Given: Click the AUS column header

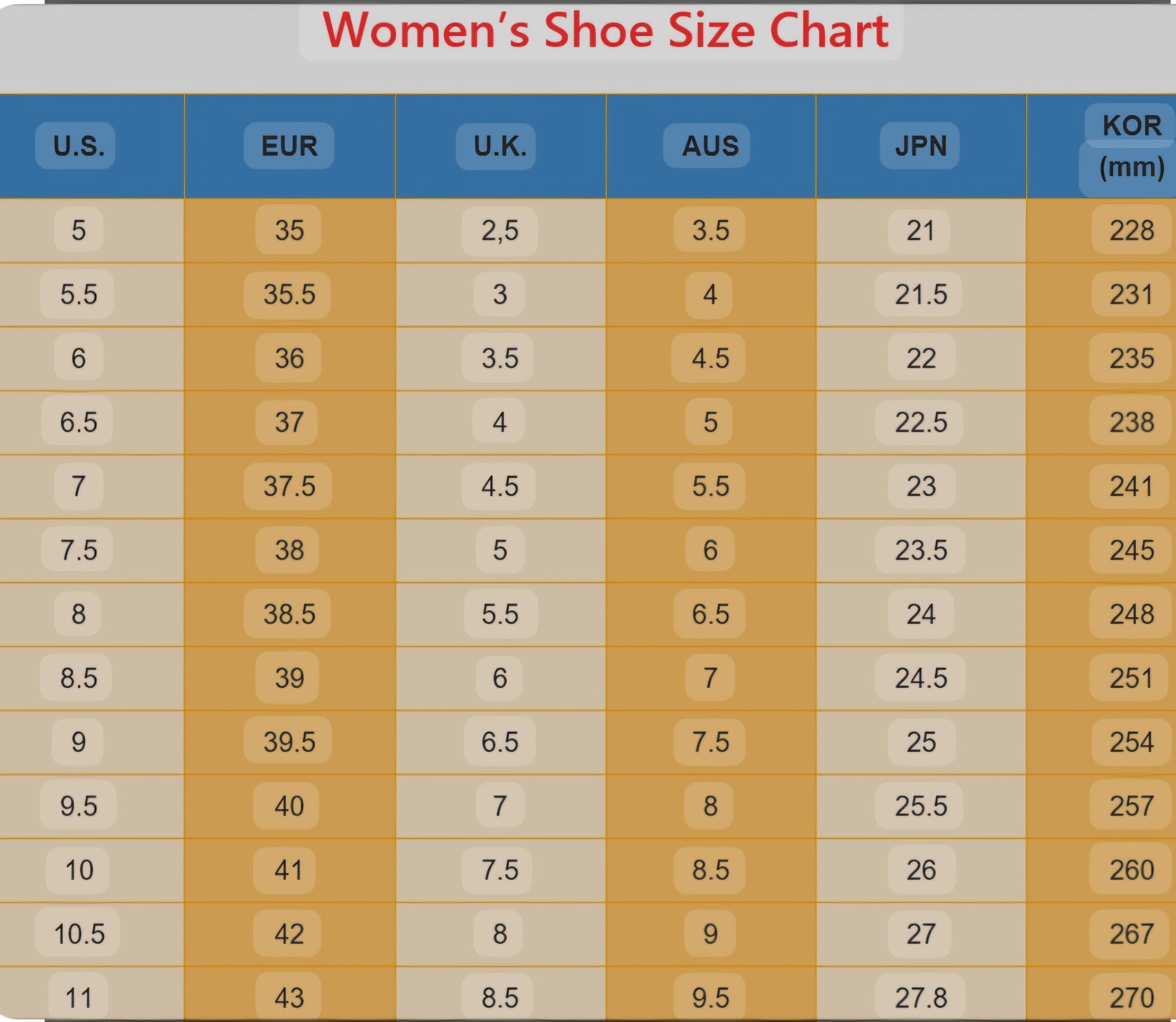Looking at the screenshot, I should (710, 146).
